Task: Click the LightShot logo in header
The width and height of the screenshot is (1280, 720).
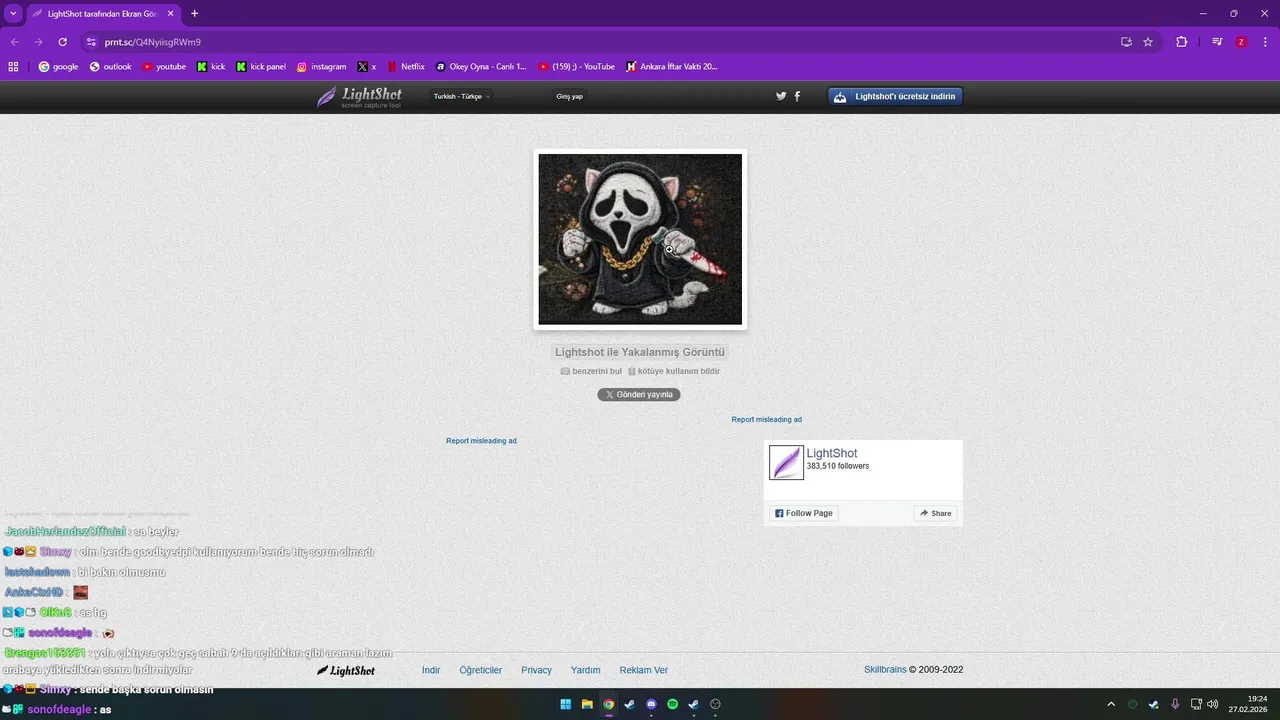Action: [359, 97]
